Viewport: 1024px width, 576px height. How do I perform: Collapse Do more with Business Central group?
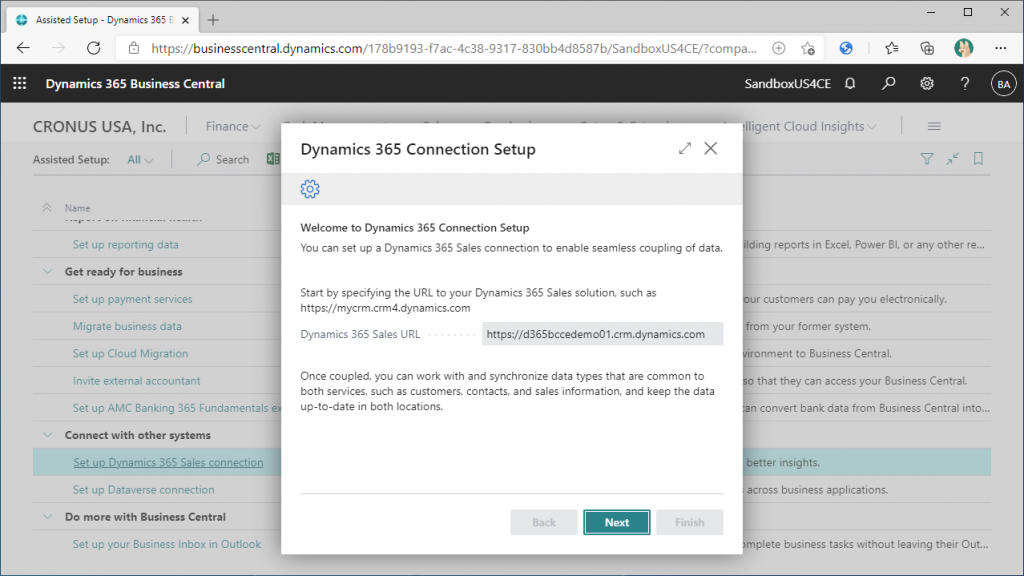click(x=48, y=517)
